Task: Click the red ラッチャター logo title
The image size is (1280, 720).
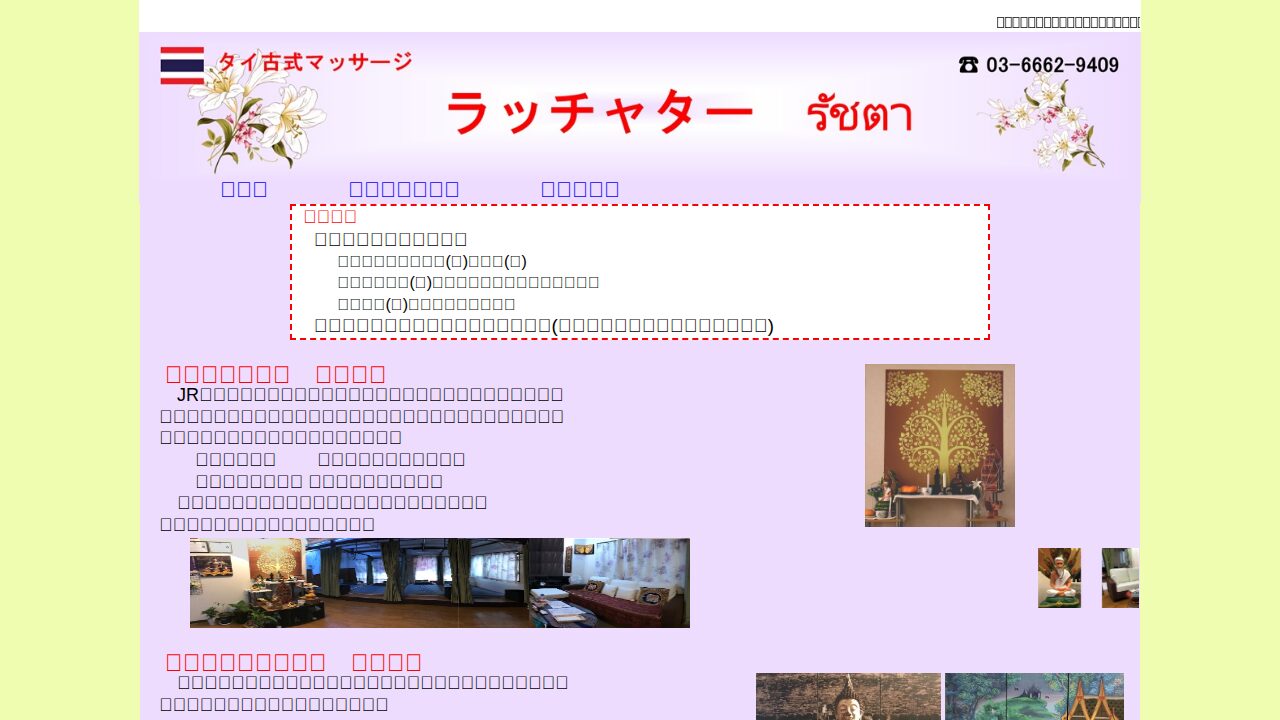Action: (598, 113)
